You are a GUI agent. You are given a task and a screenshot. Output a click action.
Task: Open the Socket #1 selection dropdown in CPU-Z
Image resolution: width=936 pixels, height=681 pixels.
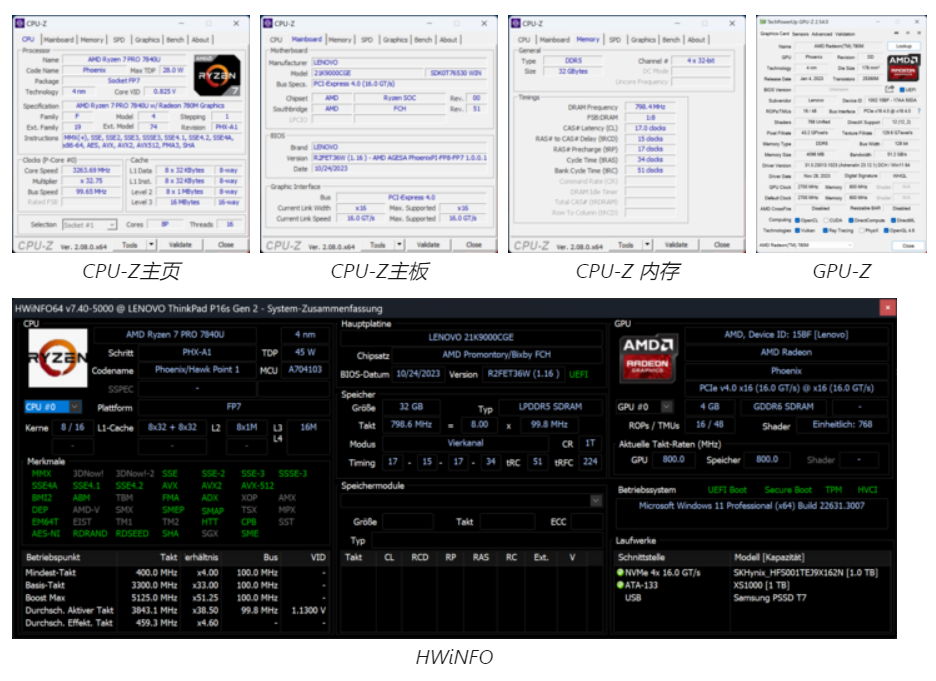tap(90, 225)
